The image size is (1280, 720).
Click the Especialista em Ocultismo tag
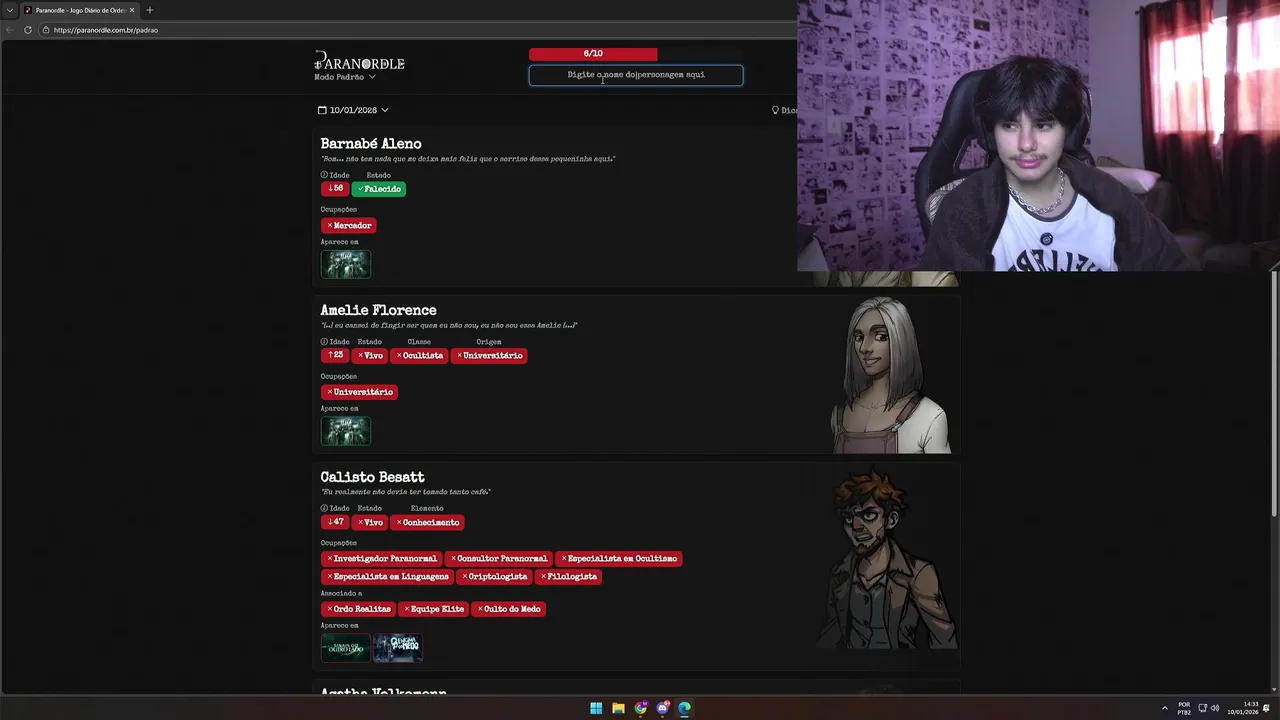click(619, 559)
